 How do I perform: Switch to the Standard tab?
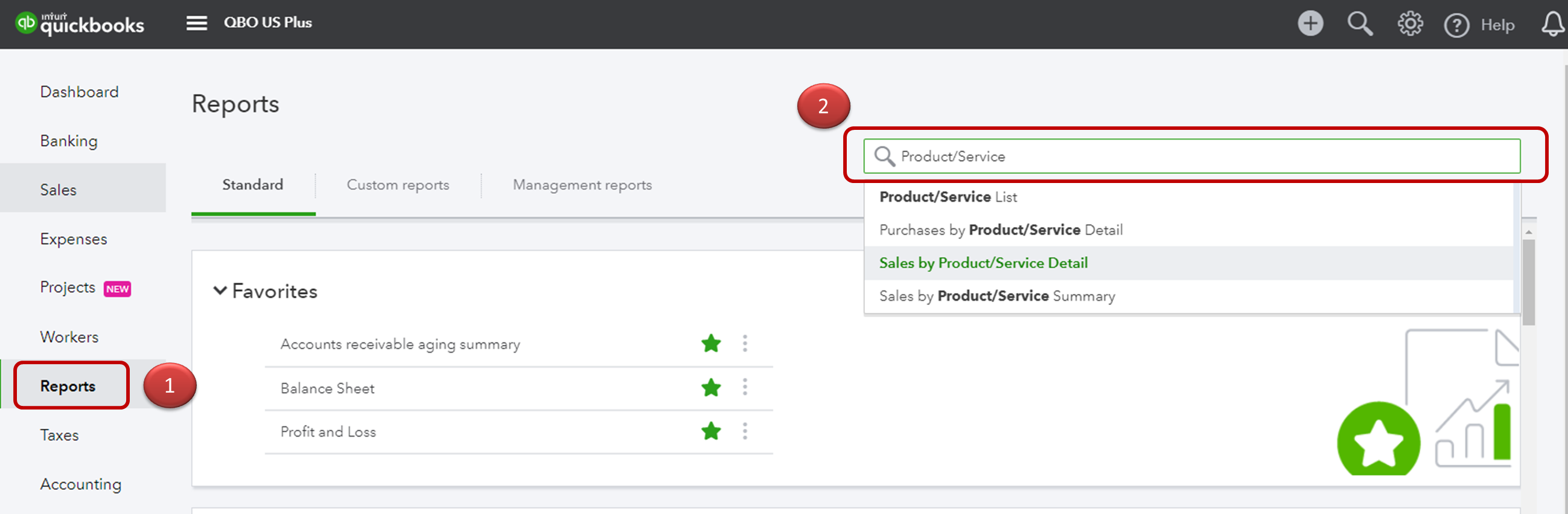pyautogui.click(x=253, y=185)
